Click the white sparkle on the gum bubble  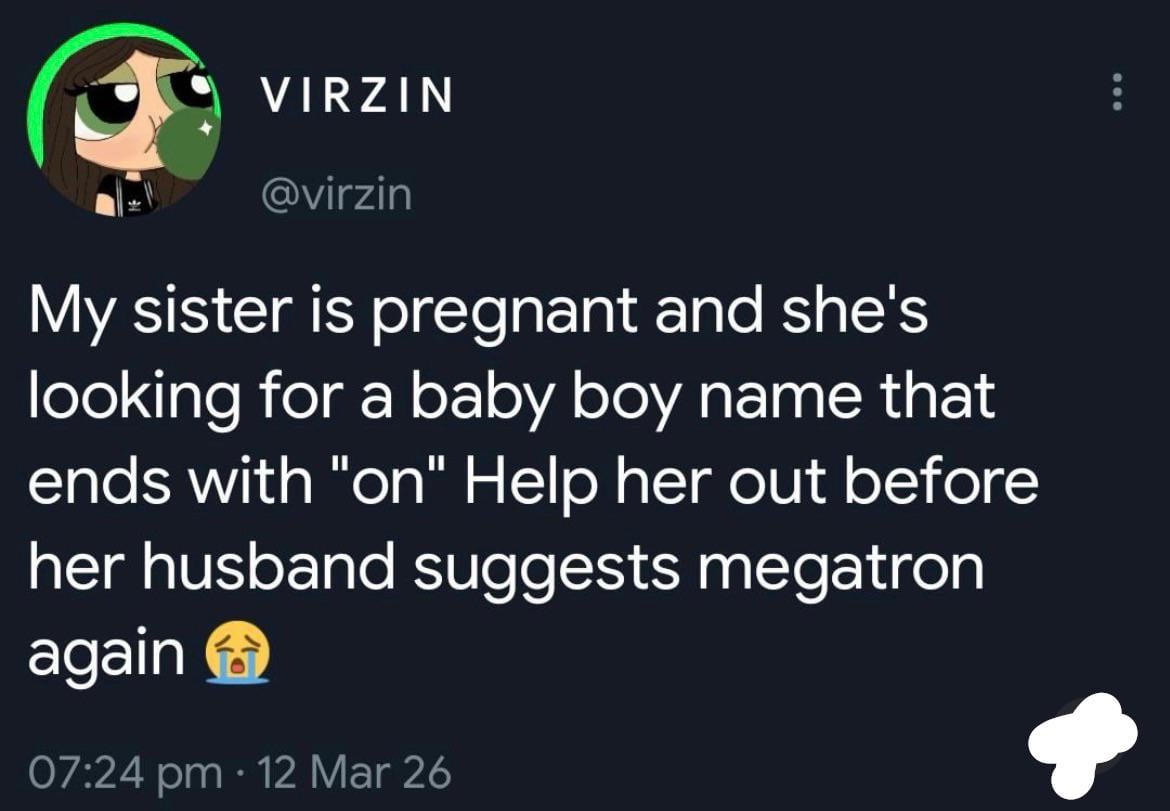pos(204,129)
